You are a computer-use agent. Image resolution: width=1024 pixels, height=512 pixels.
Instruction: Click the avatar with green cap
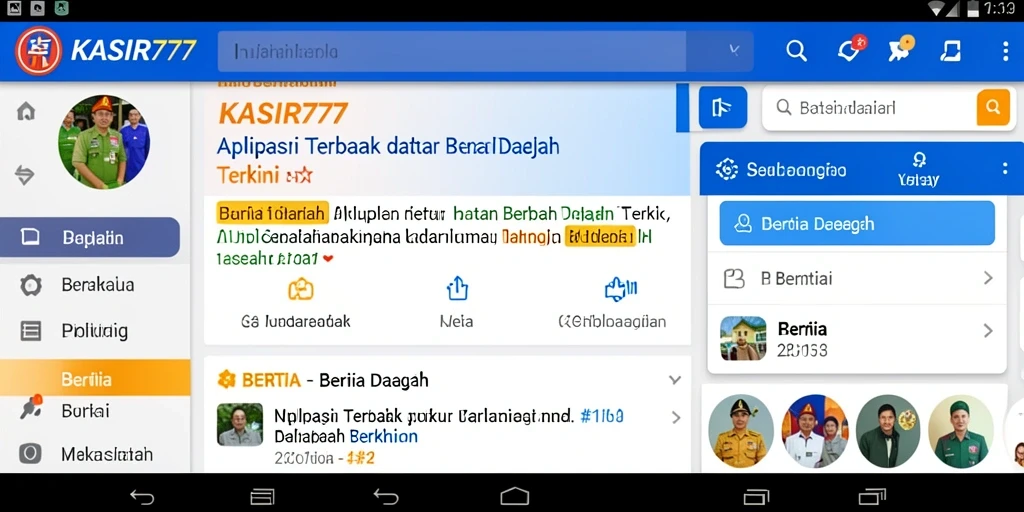point(961,430)
